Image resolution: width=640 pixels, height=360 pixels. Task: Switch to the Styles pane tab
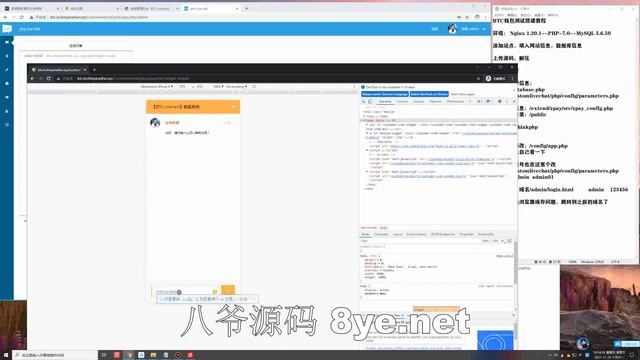coord(365,234)
